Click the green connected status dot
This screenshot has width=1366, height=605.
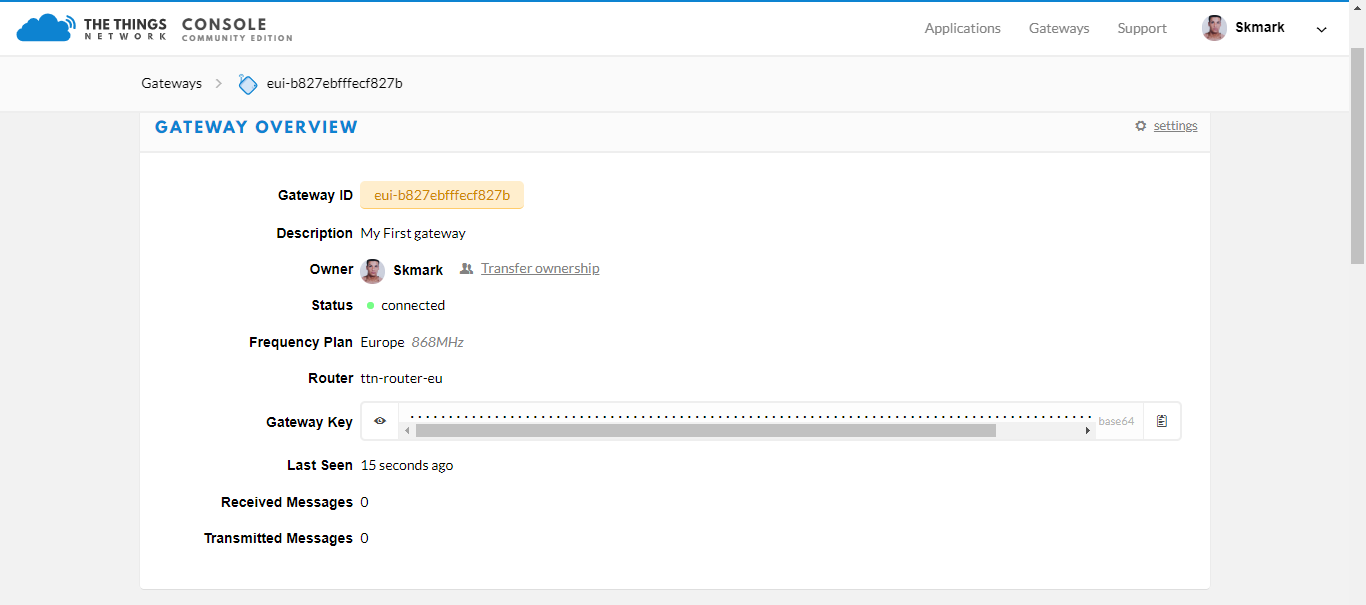coord(371,305)
